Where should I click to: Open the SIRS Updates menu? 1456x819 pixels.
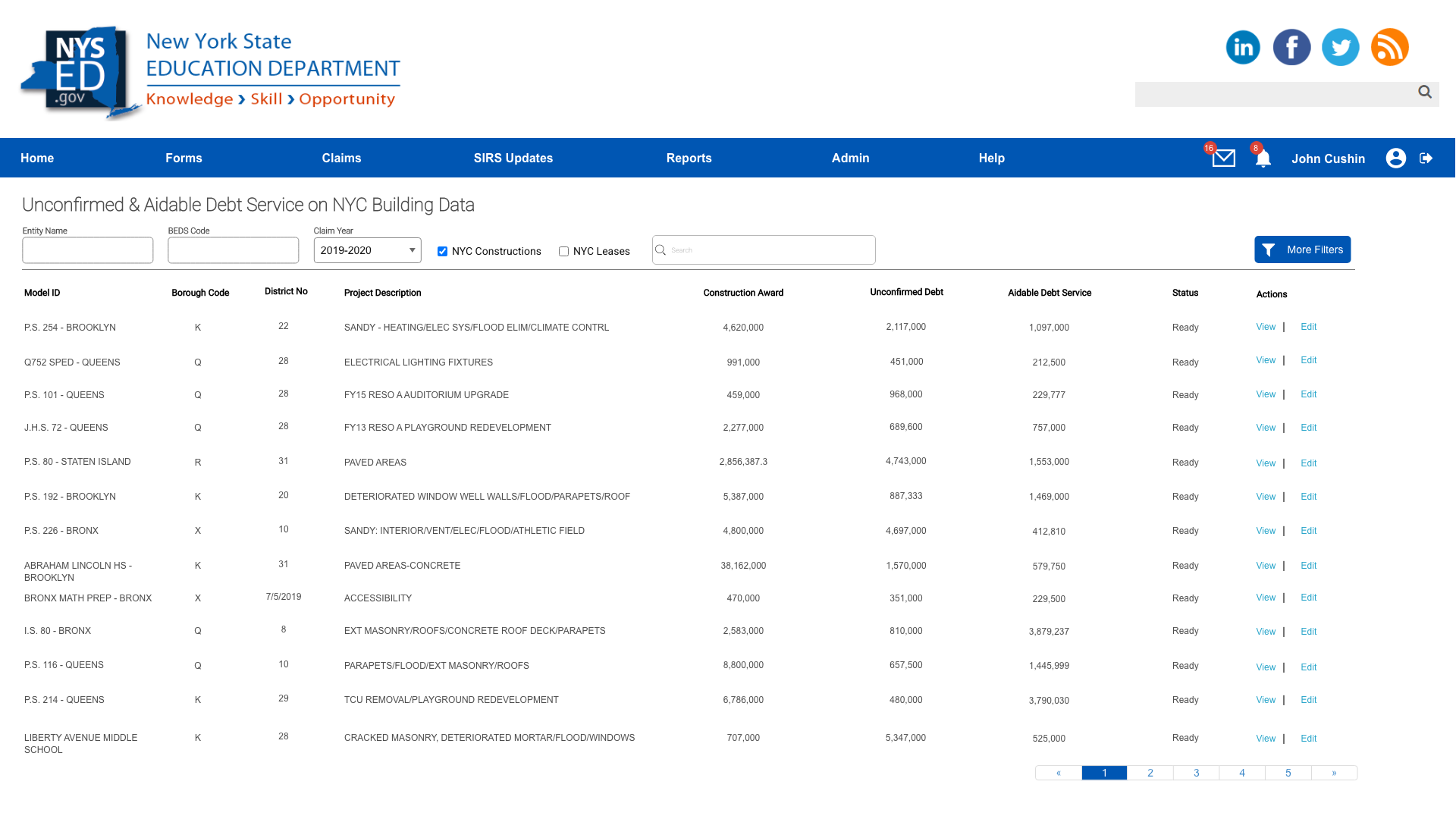point(513,158)
